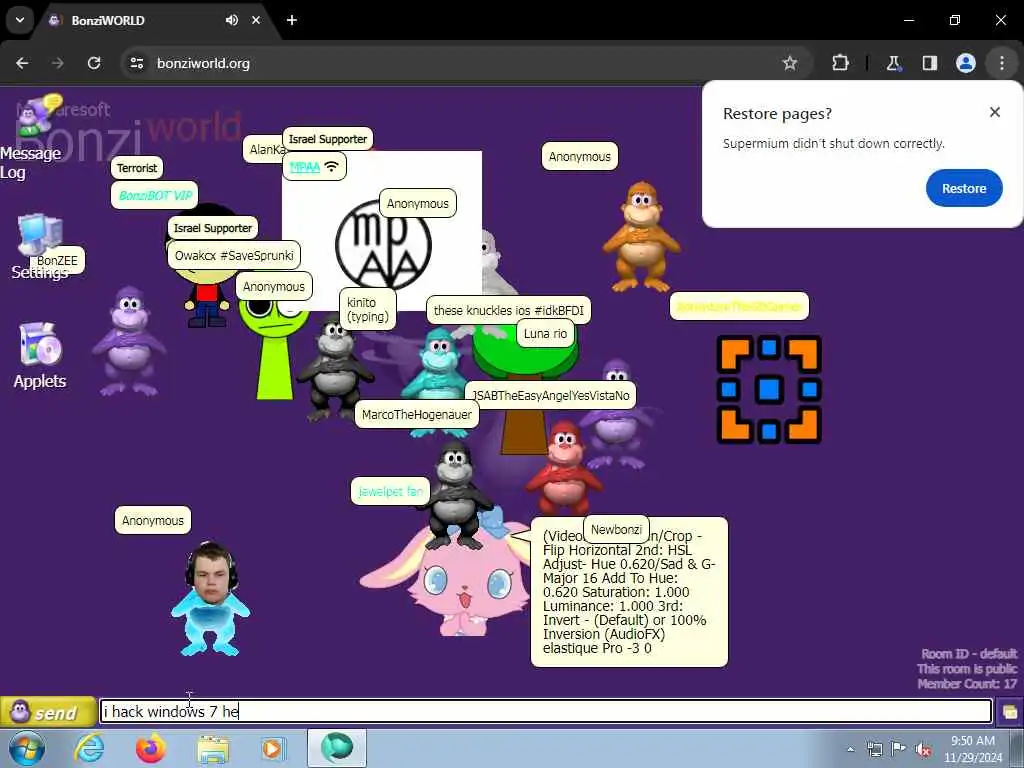
Task: Open the browser three-dot menu
Action: (1002, 63)
